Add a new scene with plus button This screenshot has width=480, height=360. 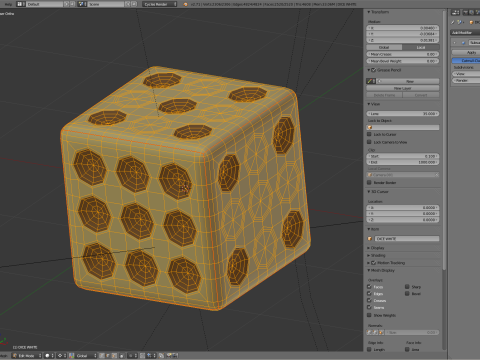coord(128,4)
